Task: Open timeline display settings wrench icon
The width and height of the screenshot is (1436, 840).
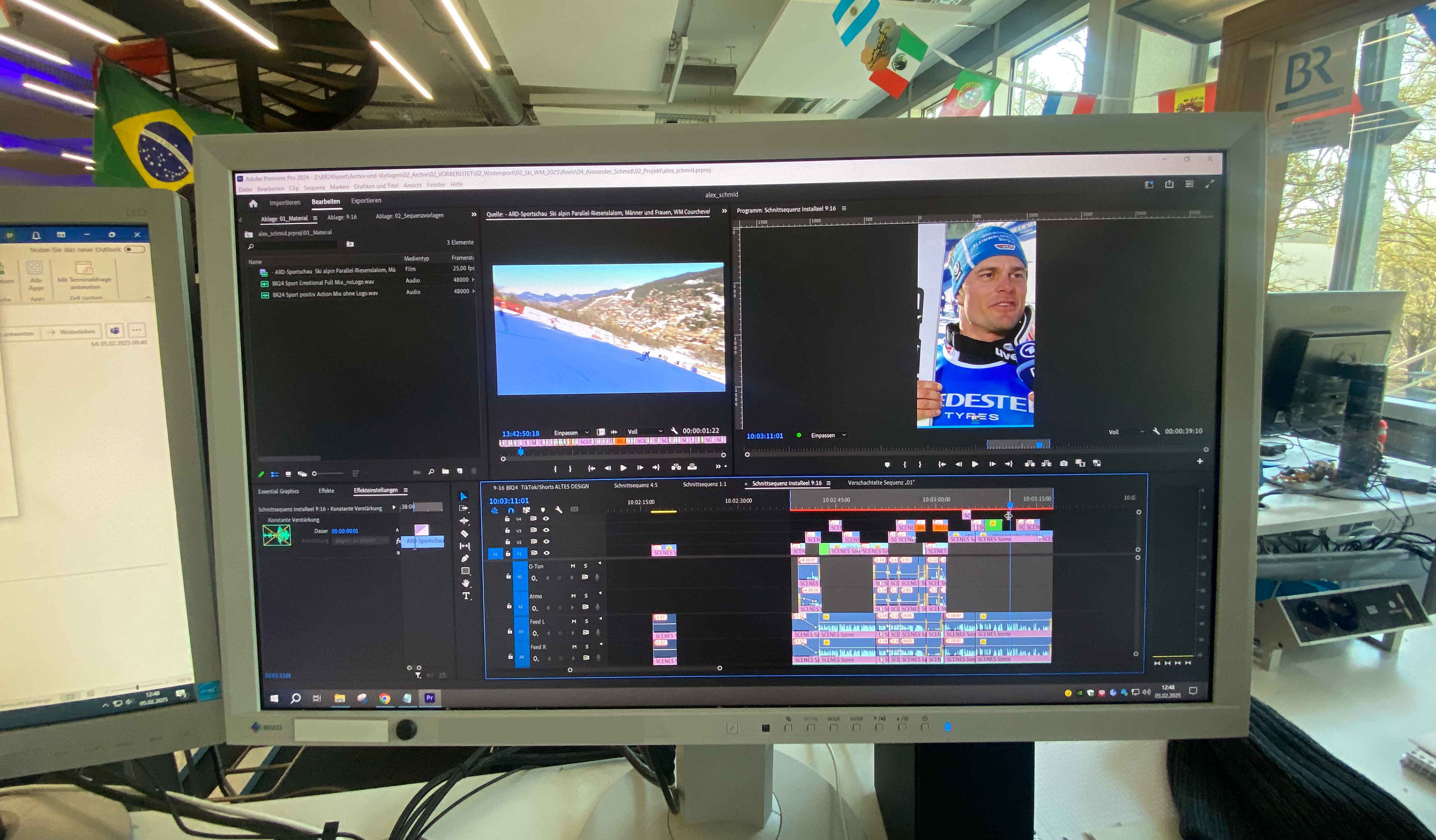Action: (x=558, y=510)
